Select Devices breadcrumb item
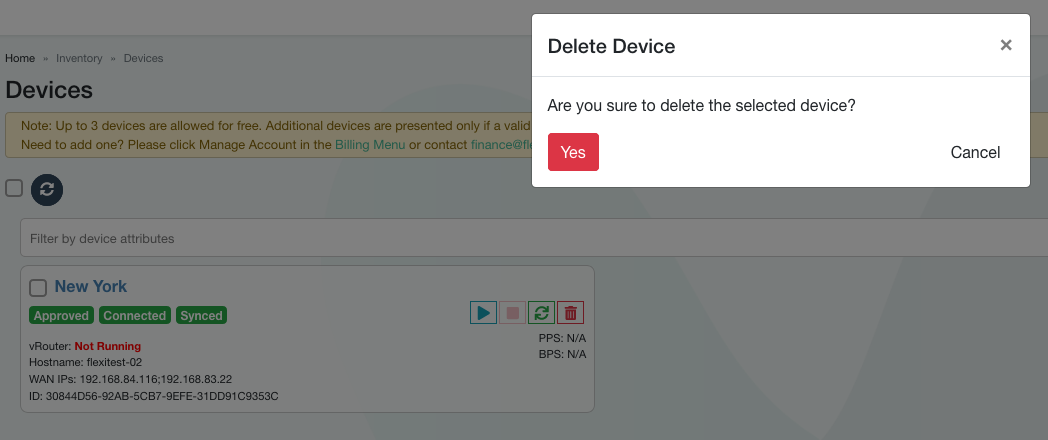This screenshot has width=1048, height=440. (143, 58)
